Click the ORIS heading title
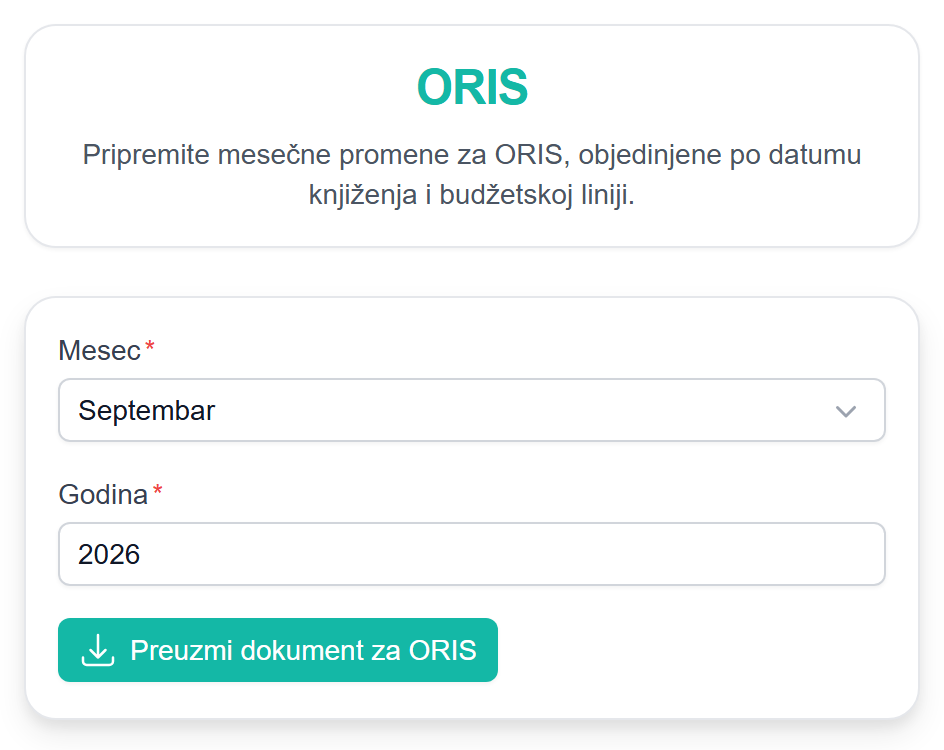This screenshot has height=750, width=944. (472, 87)
